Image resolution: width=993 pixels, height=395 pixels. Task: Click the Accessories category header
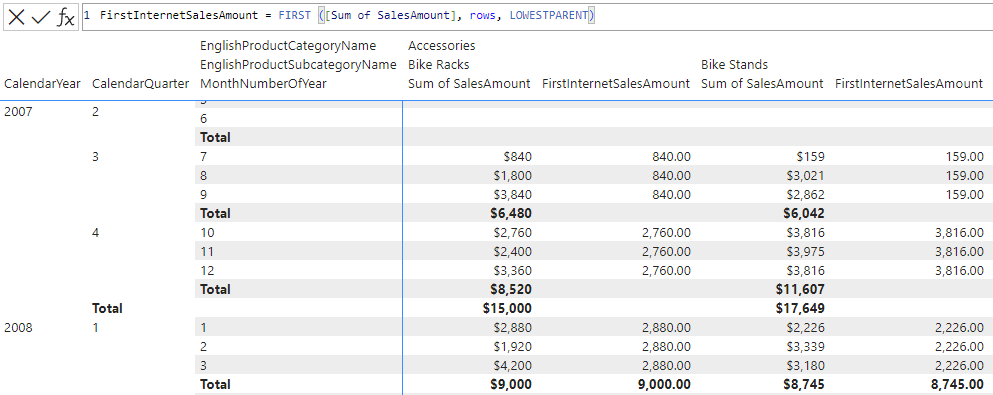[441, 46]
